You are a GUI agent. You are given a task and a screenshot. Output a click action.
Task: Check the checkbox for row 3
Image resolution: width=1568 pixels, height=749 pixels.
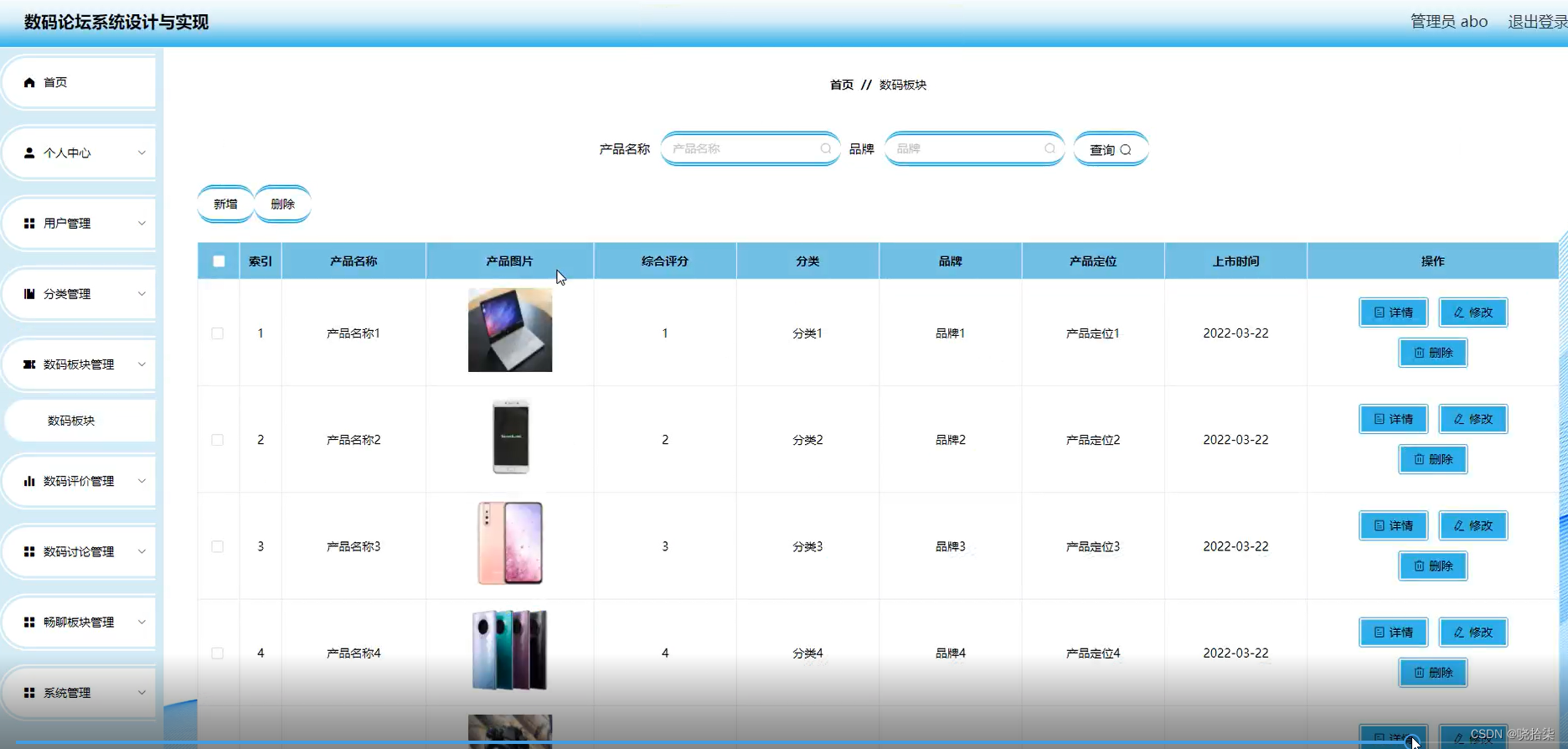tap(218, 546)
